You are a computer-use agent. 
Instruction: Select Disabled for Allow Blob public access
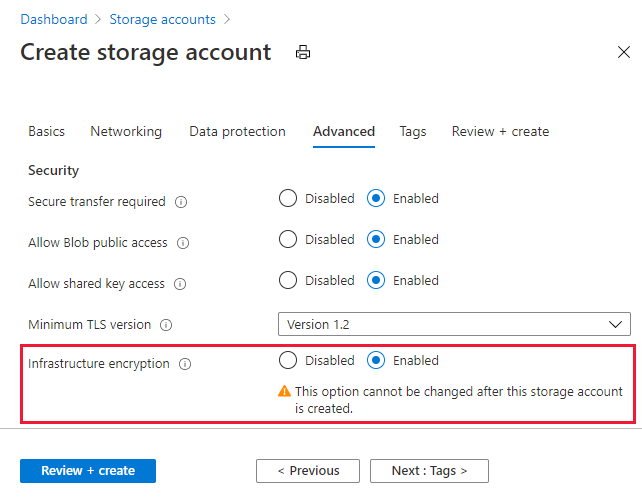[x=288, y=239]
